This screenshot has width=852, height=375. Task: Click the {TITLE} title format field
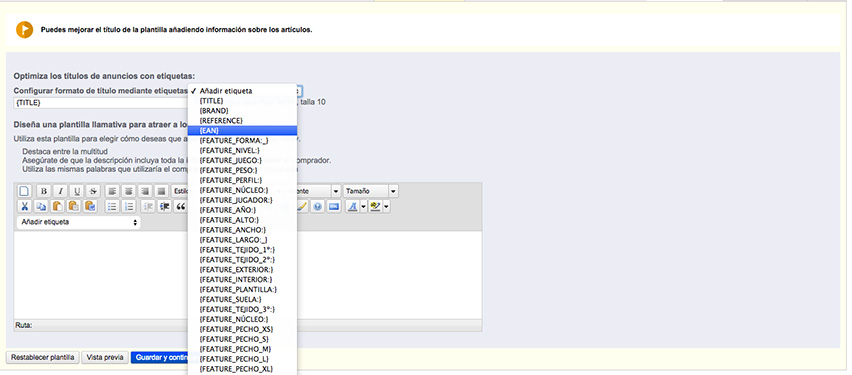coord(101,103)
